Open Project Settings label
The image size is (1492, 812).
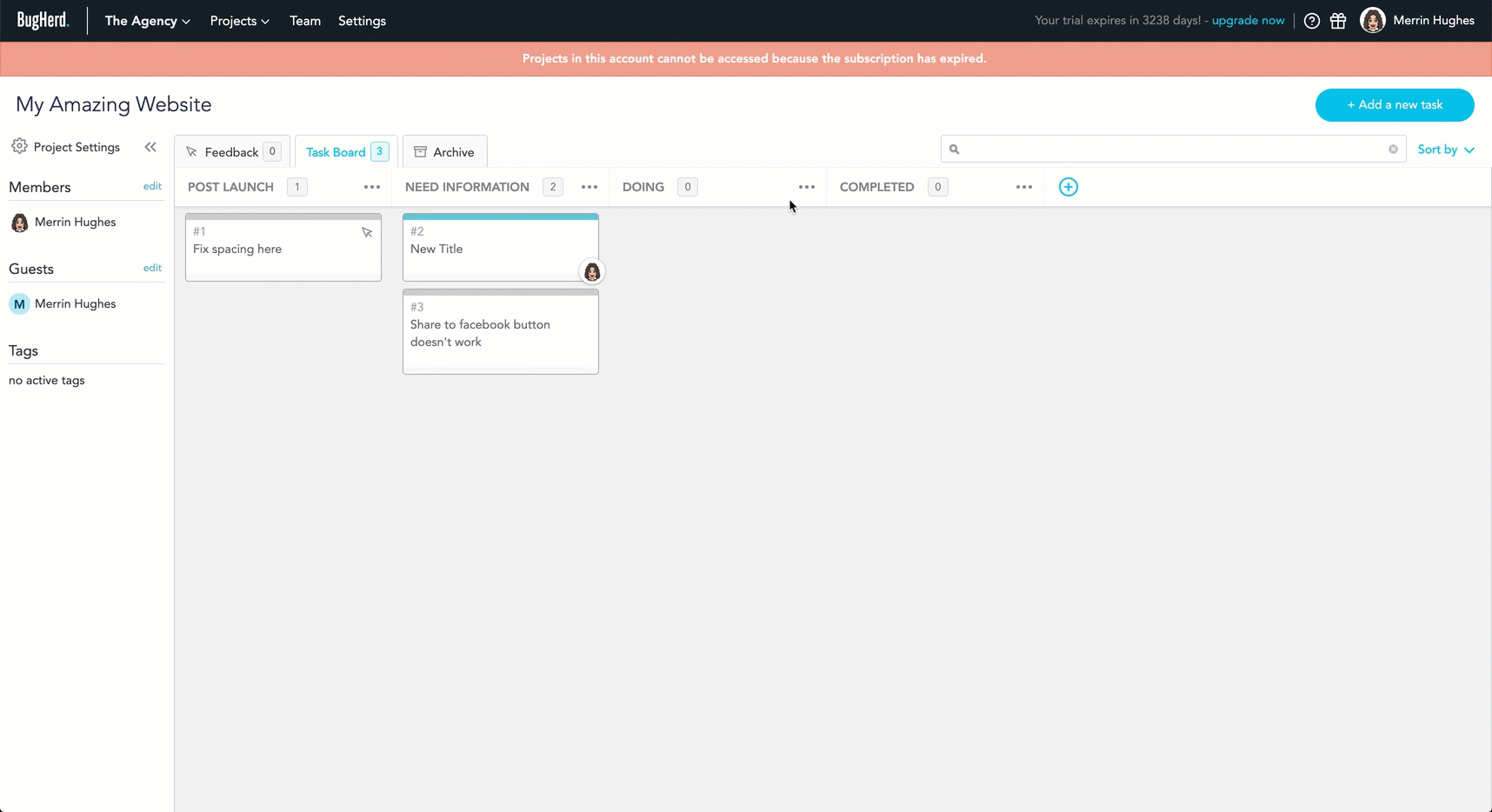pyautogui.click(x=77, y=147)
